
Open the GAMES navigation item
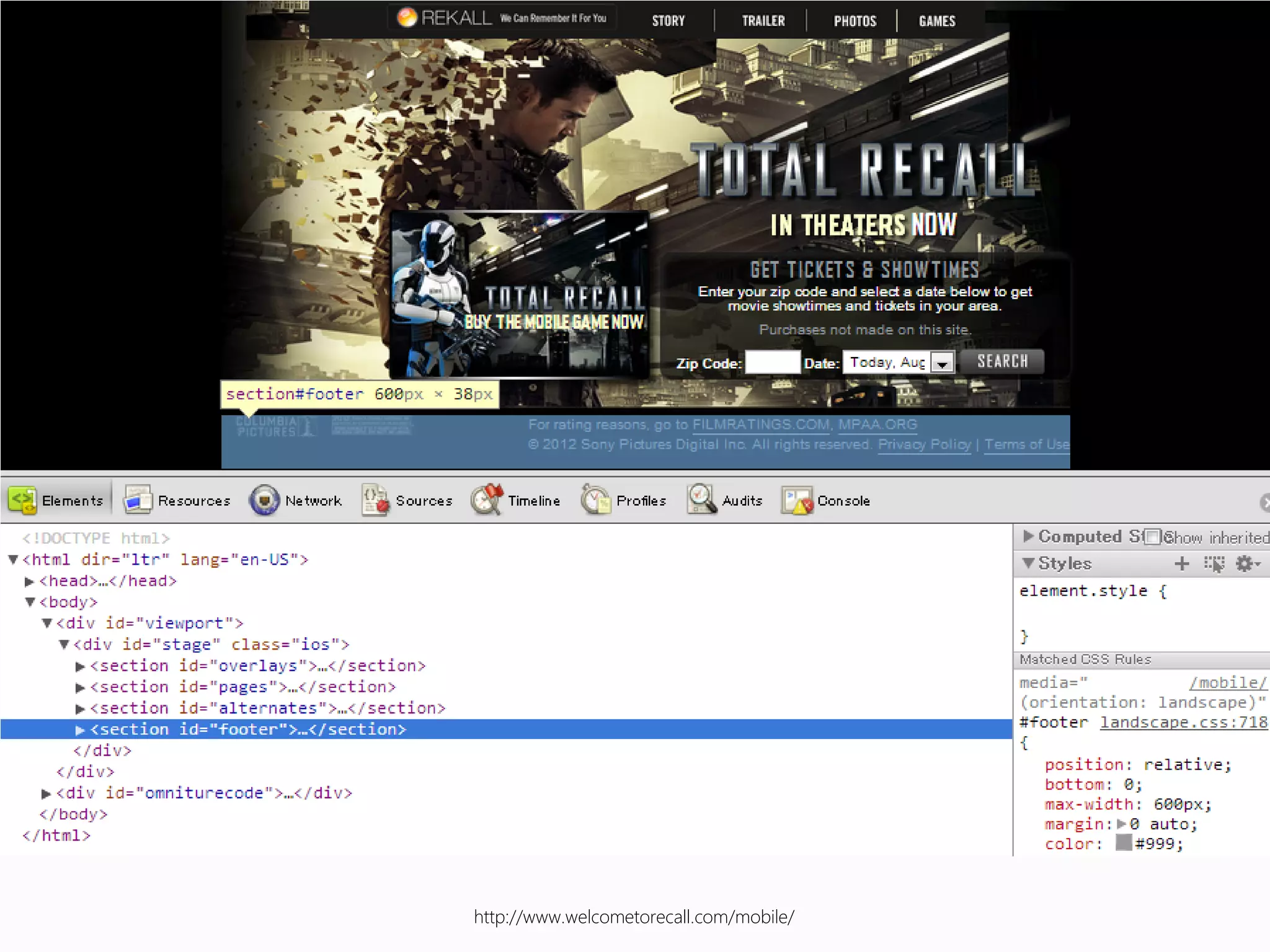click(937, 21)
